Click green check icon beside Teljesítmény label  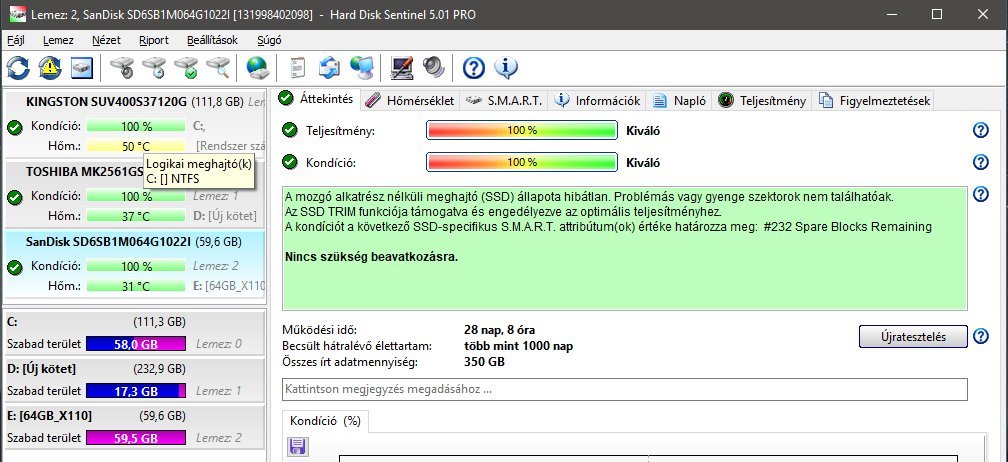pos(290,130)
